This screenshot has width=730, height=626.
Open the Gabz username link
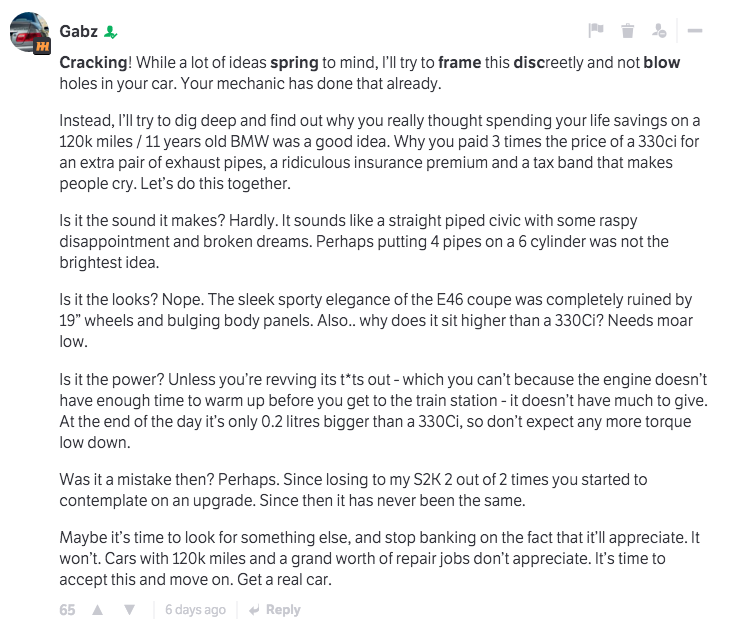(79, 31)
